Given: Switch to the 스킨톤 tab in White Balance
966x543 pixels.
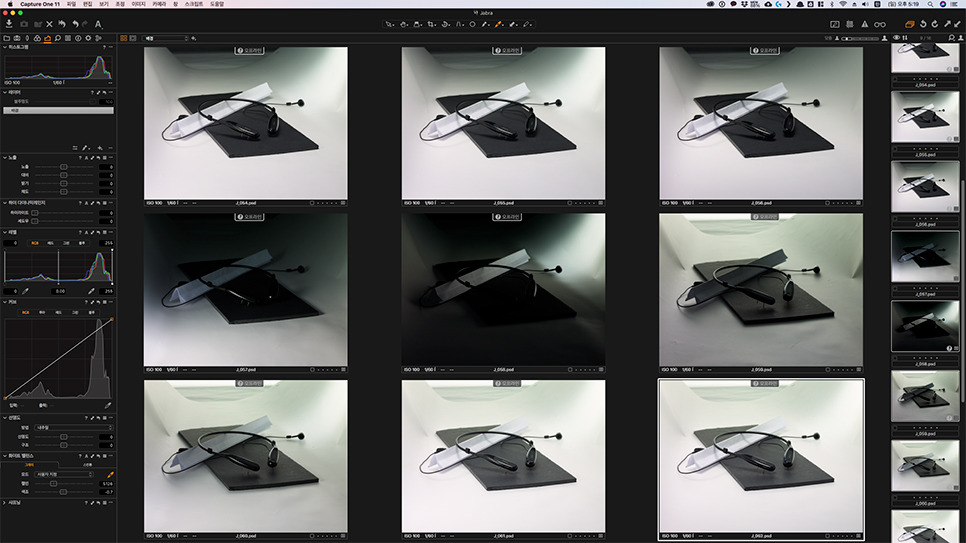Looking at the screenshot, I should click(x=87, y=465).
